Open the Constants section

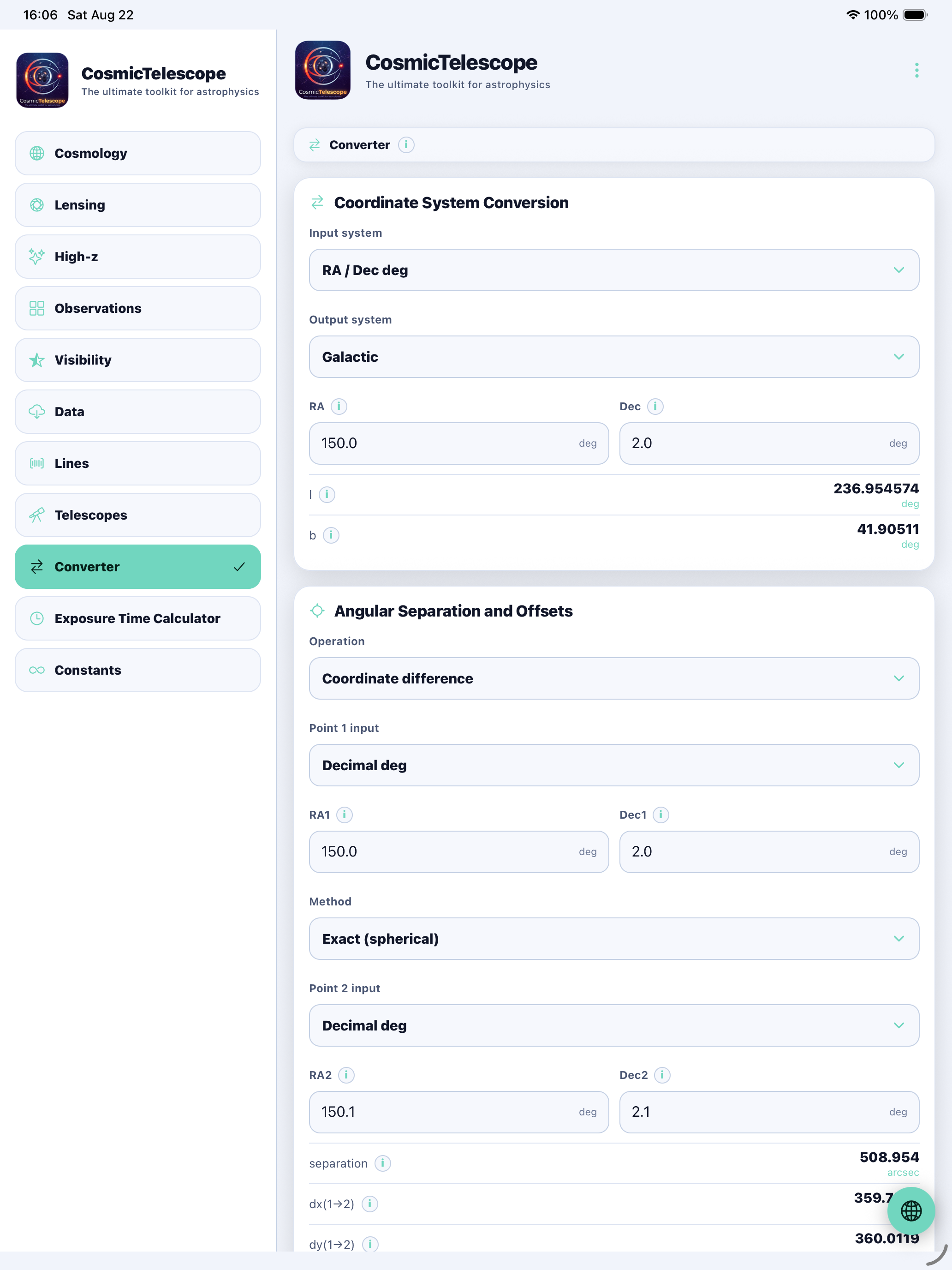pyautogui.click(x=138, y=670)
